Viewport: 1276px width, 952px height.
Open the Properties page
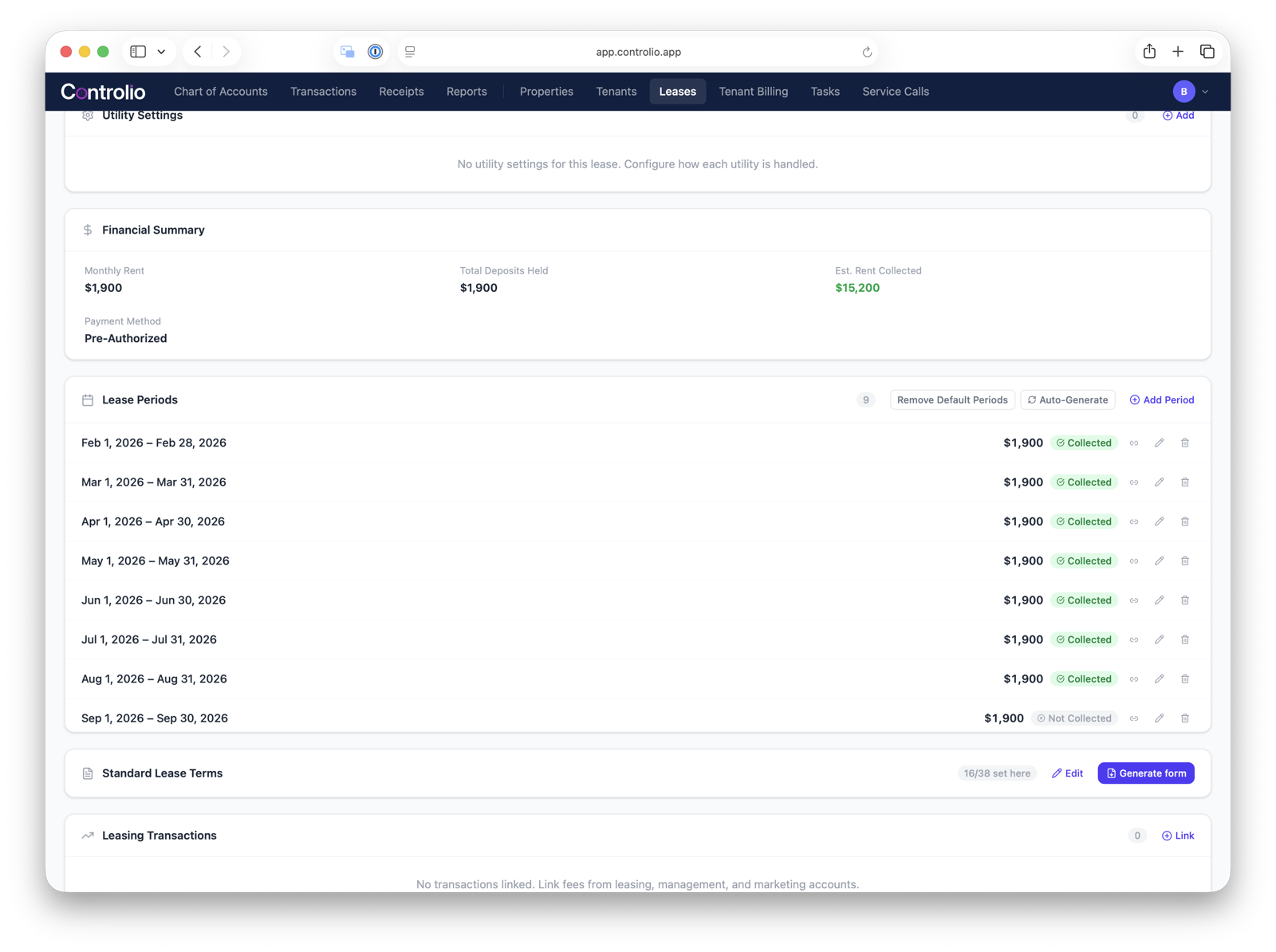[x=546, y=92]
